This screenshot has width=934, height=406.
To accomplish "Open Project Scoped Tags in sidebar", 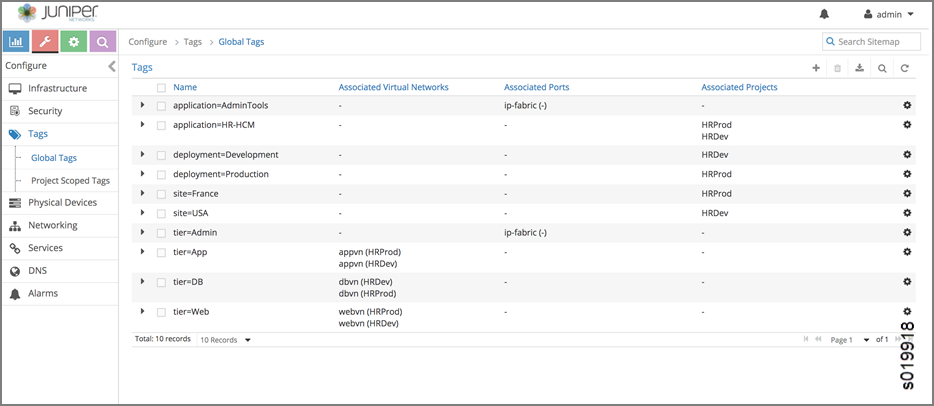I will (70, 181).
